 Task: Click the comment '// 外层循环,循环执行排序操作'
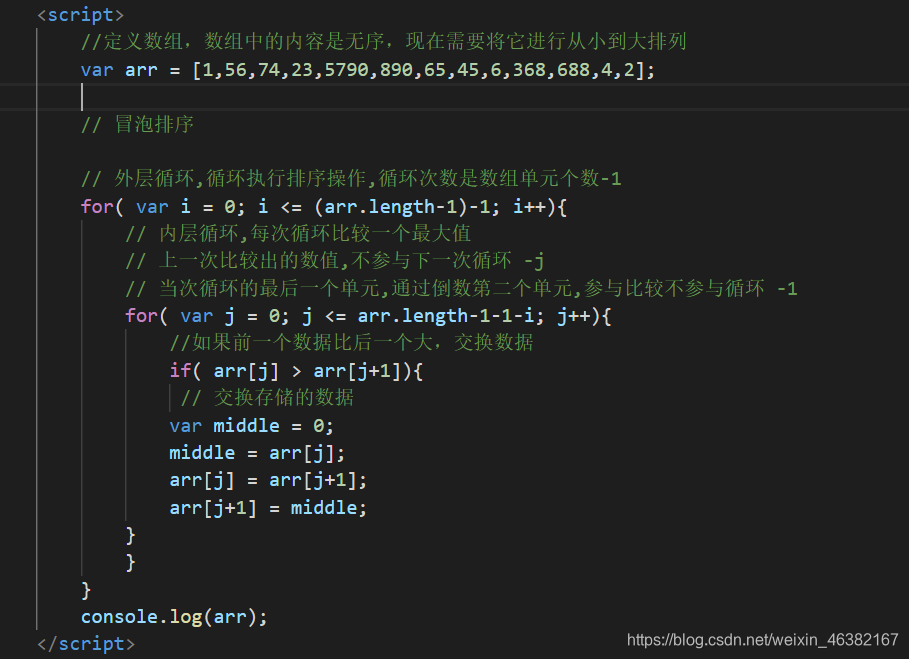point(351,179)
